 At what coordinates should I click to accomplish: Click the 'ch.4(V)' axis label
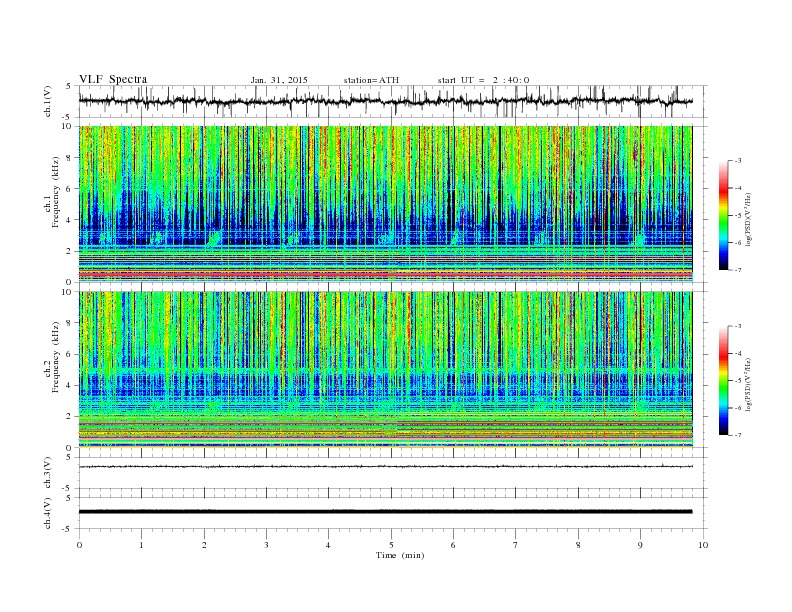48,513
